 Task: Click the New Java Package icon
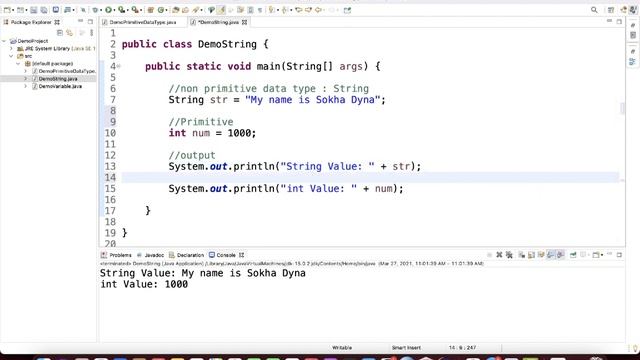tap(151, 10)
